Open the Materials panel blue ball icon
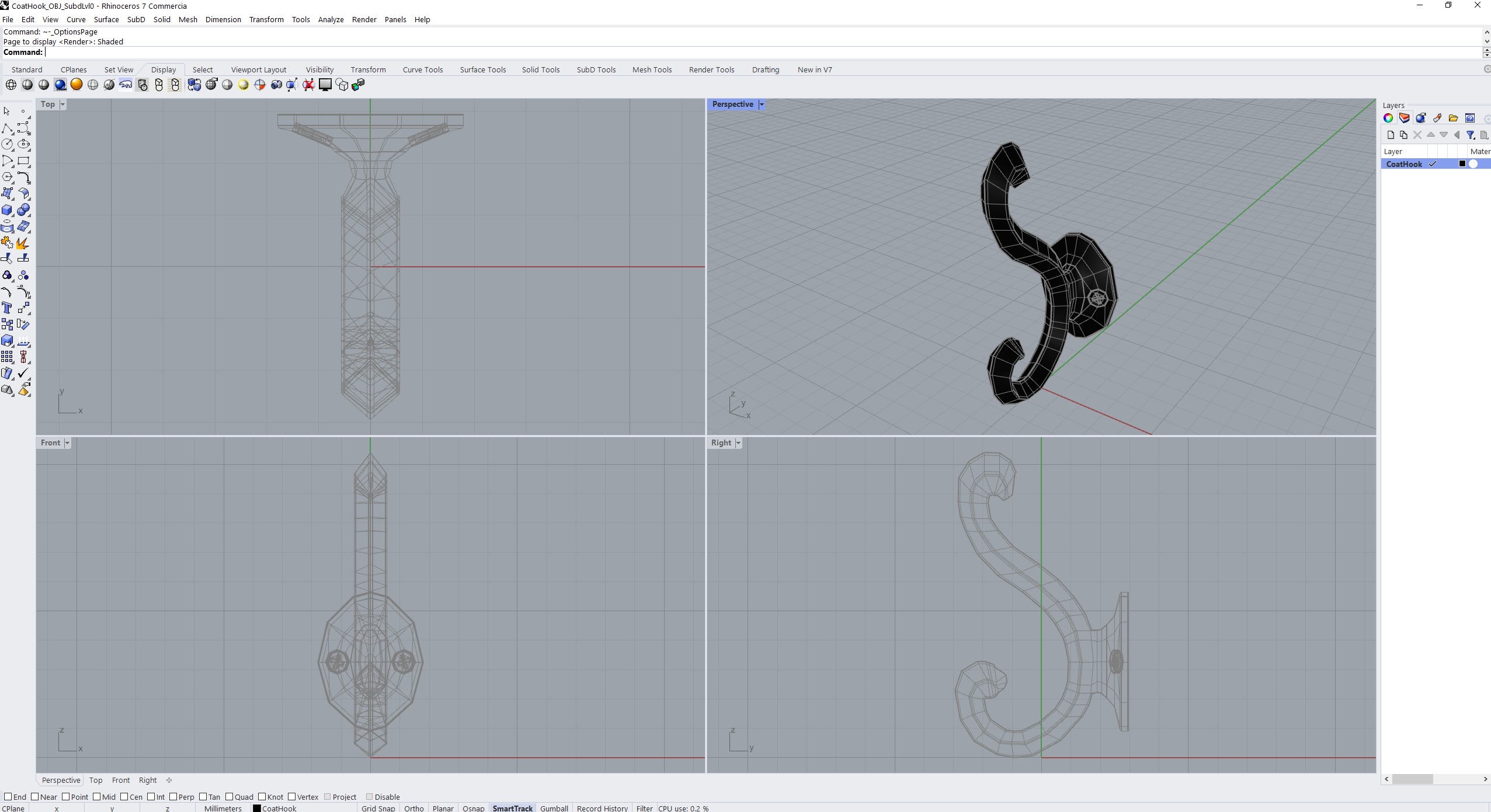The width and height of the screenshot is (1491, 812). 1421,118
